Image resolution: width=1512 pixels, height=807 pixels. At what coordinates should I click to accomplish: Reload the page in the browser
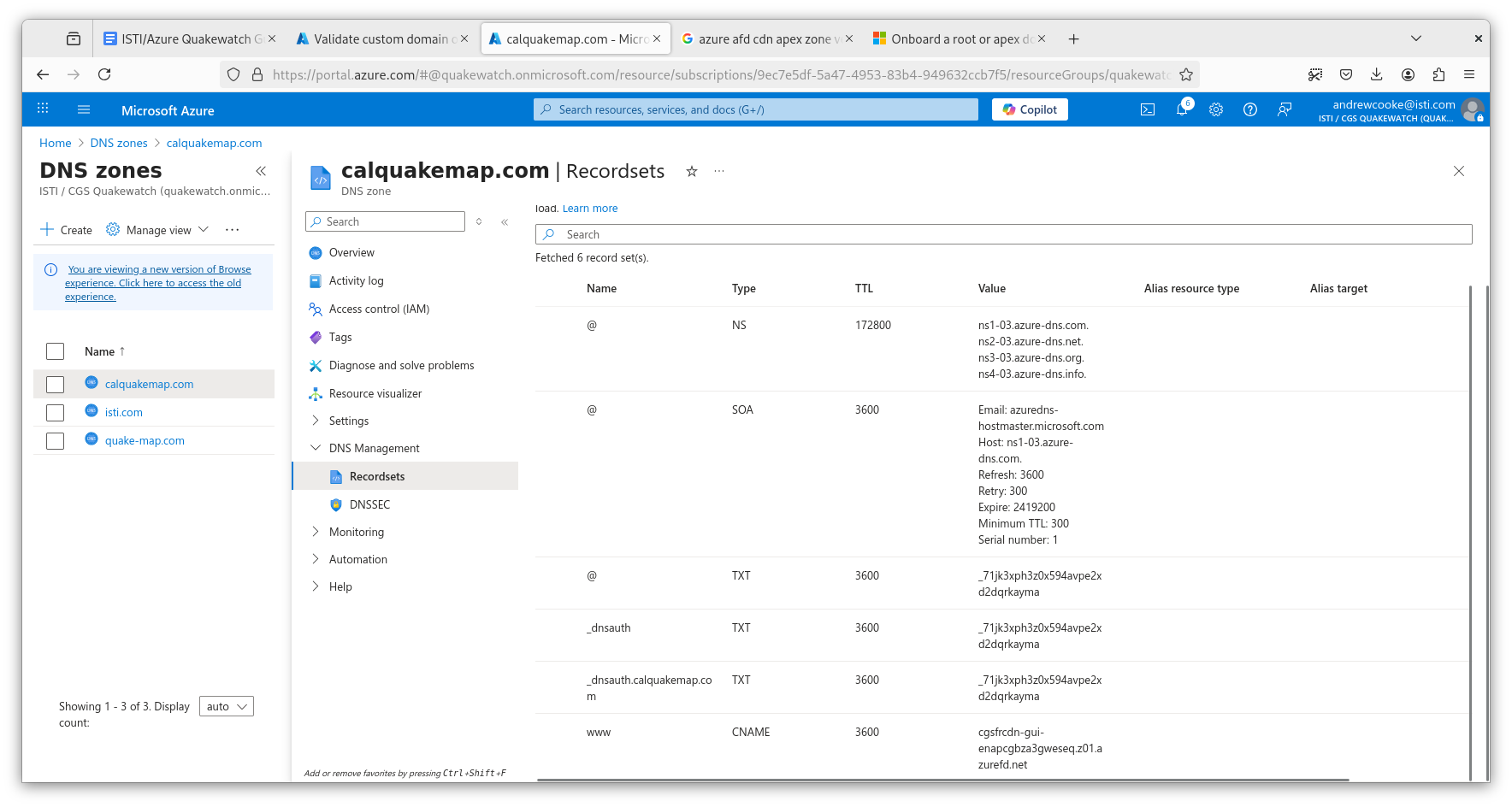pyautogui.click(x=104, y=74)
